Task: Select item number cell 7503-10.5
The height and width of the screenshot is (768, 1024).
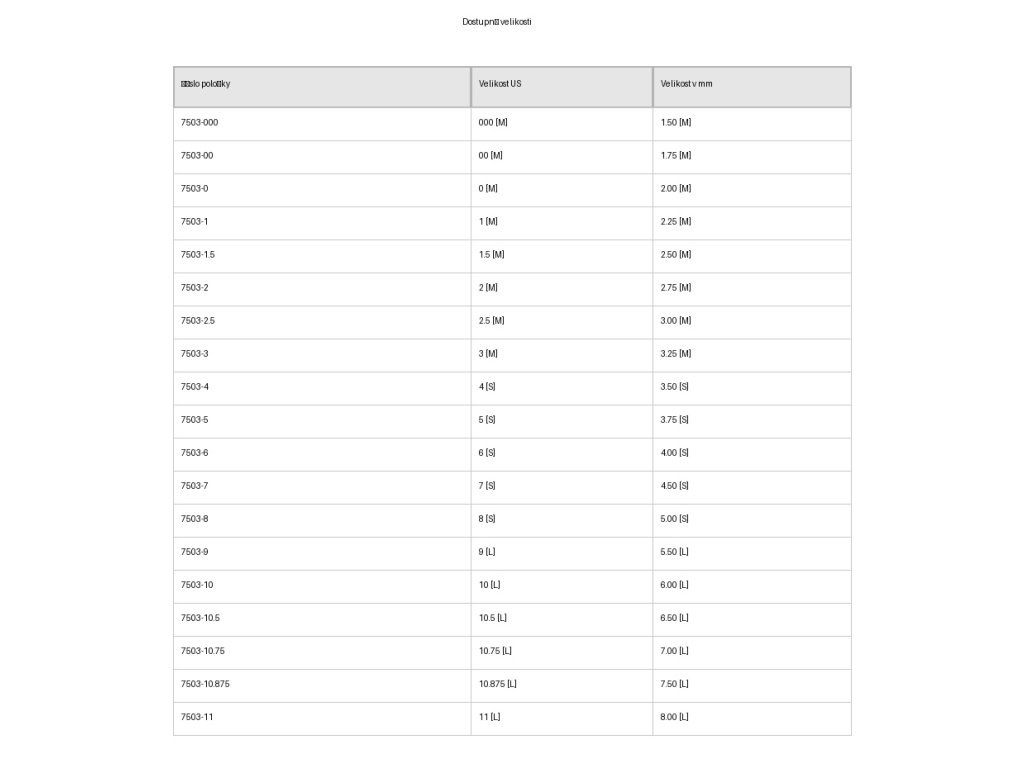Action: pyautogui.click(x=200, y=617)
